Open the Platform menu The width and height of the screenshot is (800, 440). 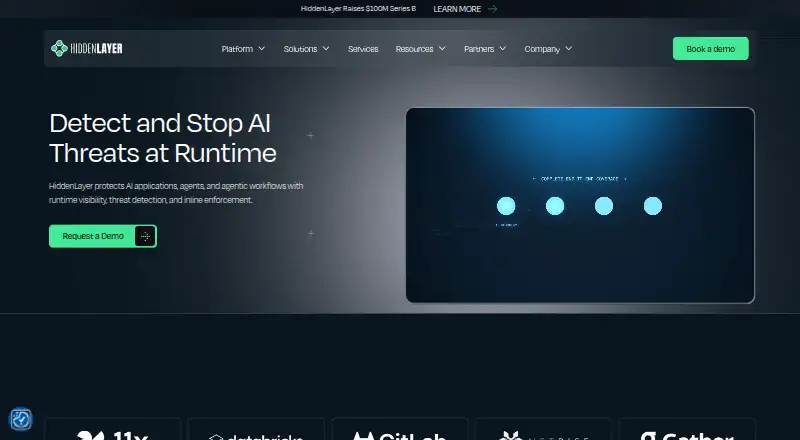tap(237, 49)
